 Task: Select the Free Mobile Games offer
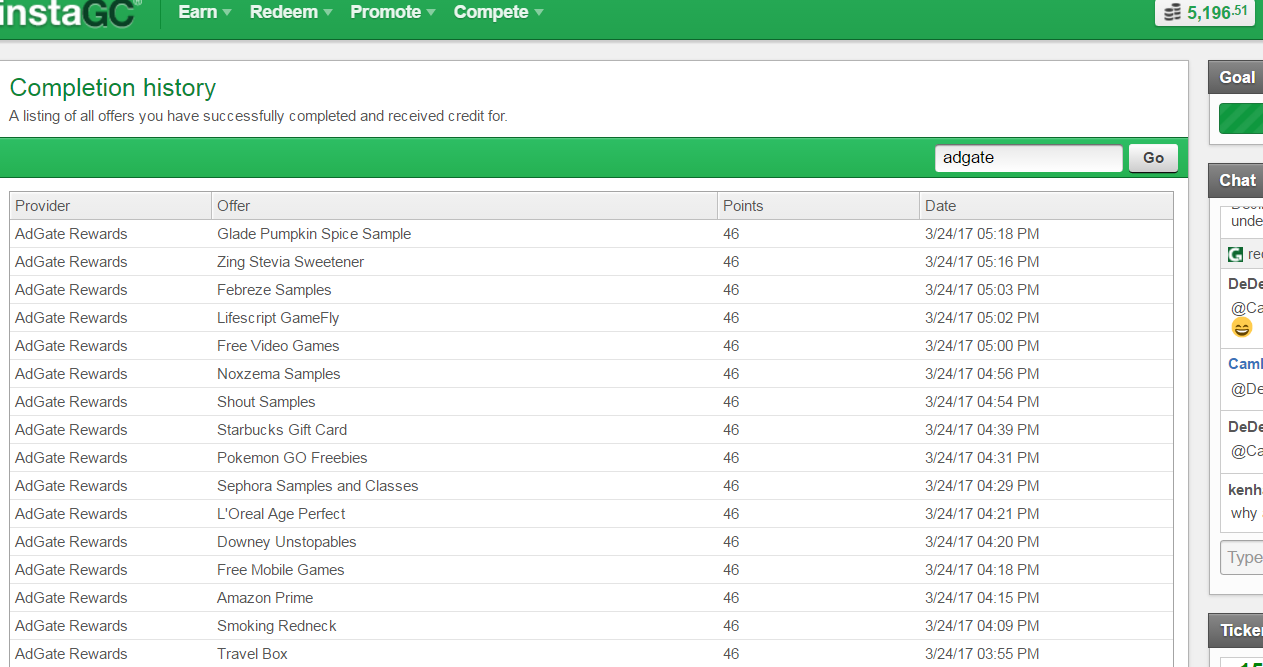(281, 570)
